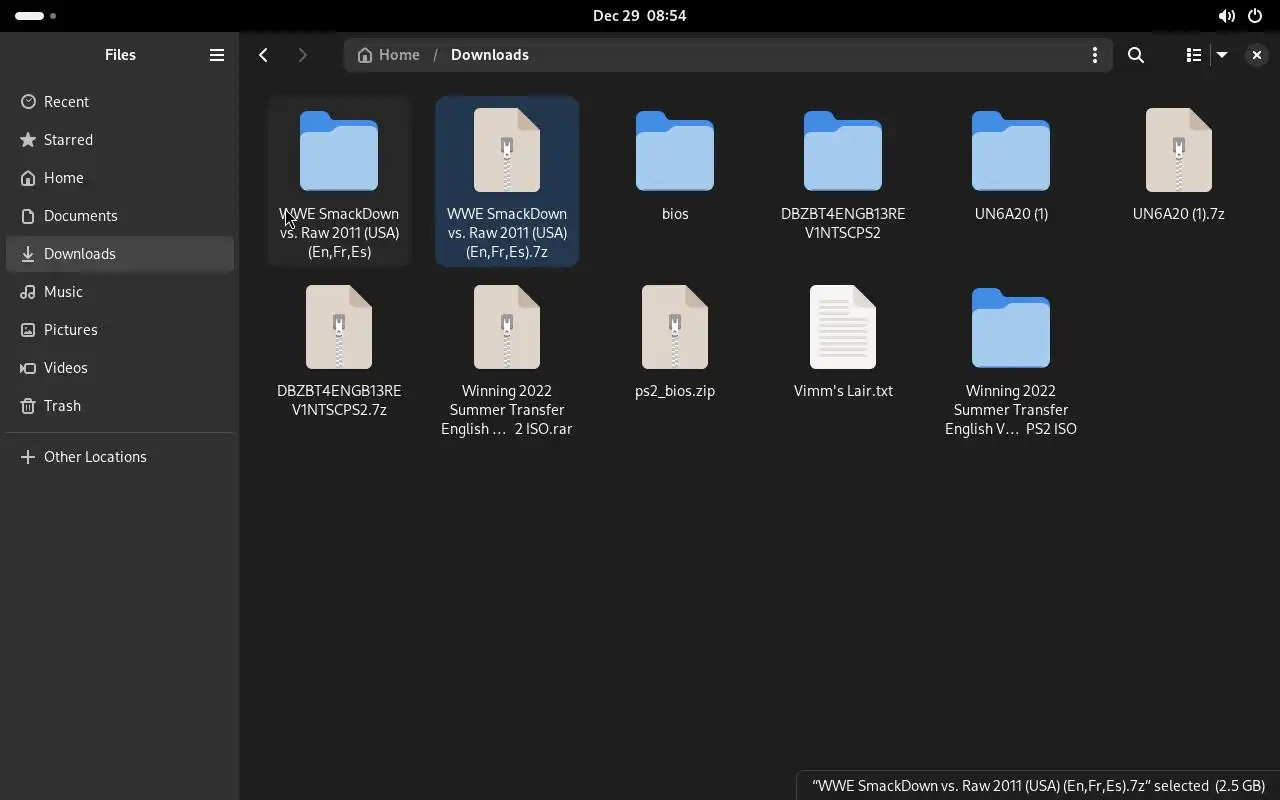Go back to previous folder

pyautogui.click(x=264, y=55)
